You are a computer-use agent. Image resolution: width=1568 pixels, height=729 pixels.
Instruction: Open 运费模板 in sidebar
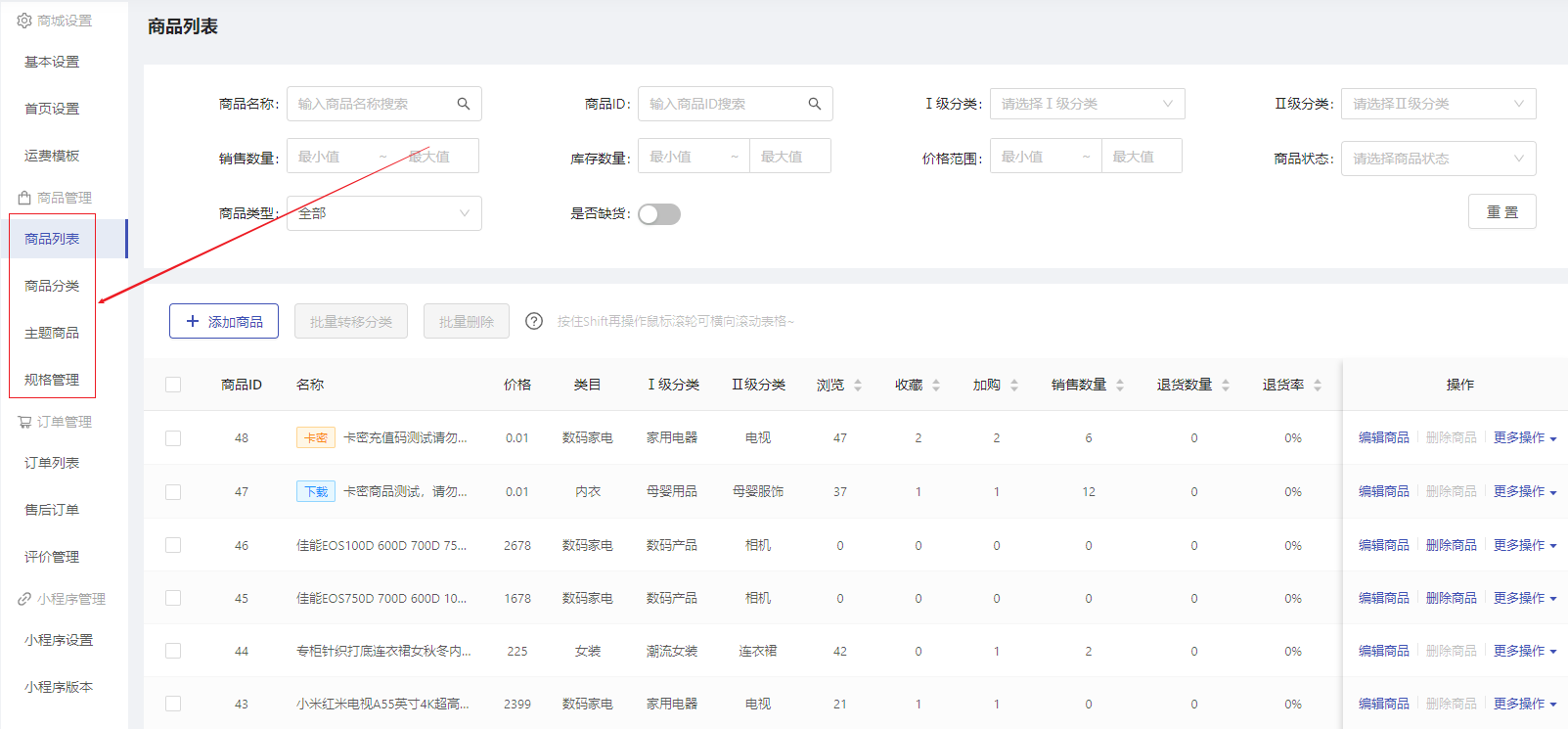tap(52, 156)
